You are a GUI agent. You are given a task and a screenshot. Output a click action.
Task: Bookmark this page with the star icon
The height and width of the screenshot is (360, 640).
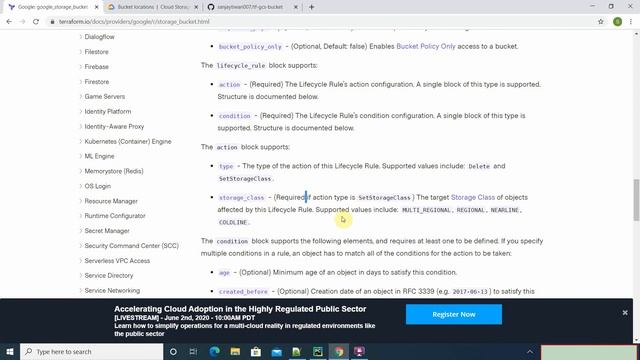601,22
